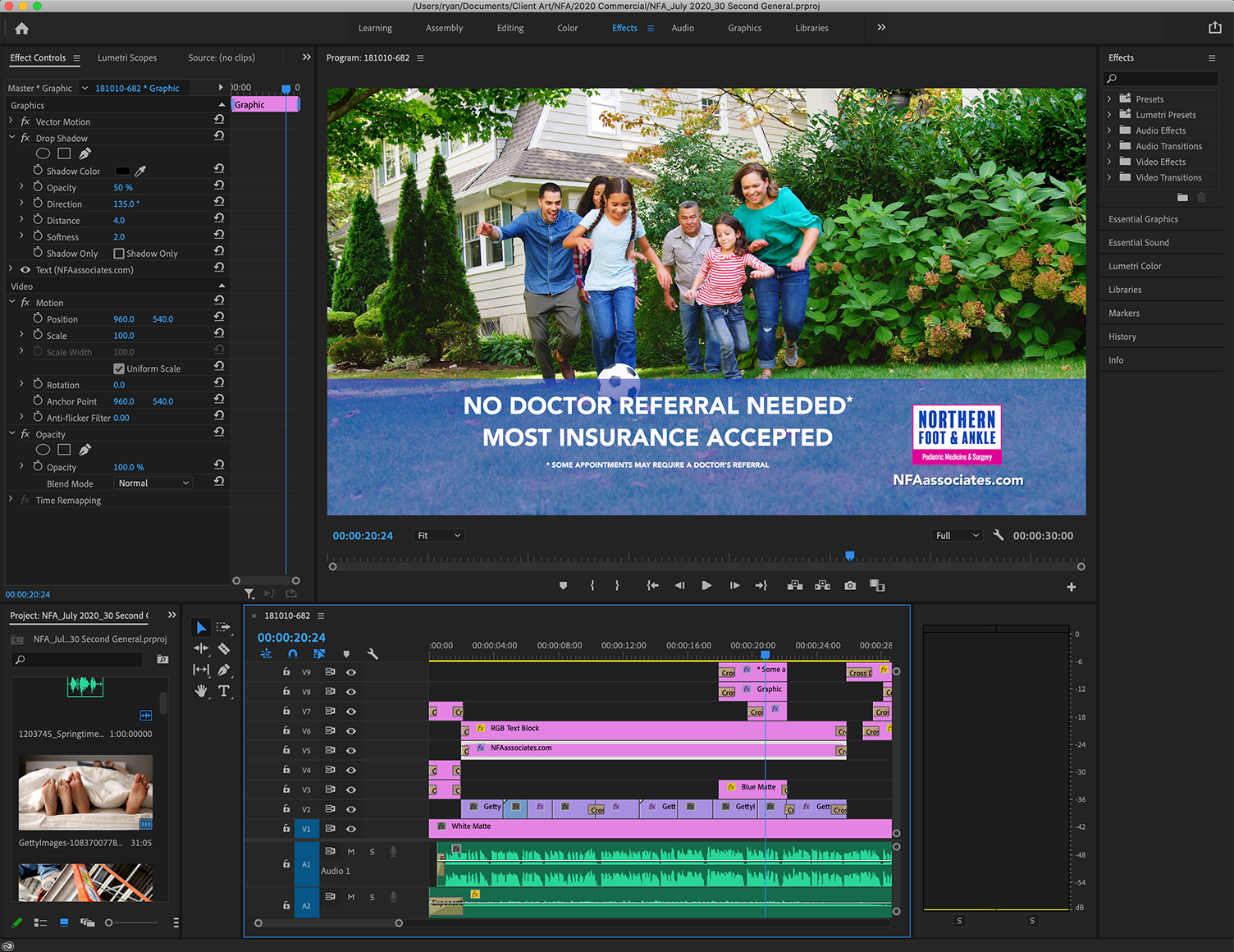Image resolution: width=1234 pixels, height=952 pixels.
Task: Solo the A1 audio track
Action: pyautogui.click(x=372, y=852)
